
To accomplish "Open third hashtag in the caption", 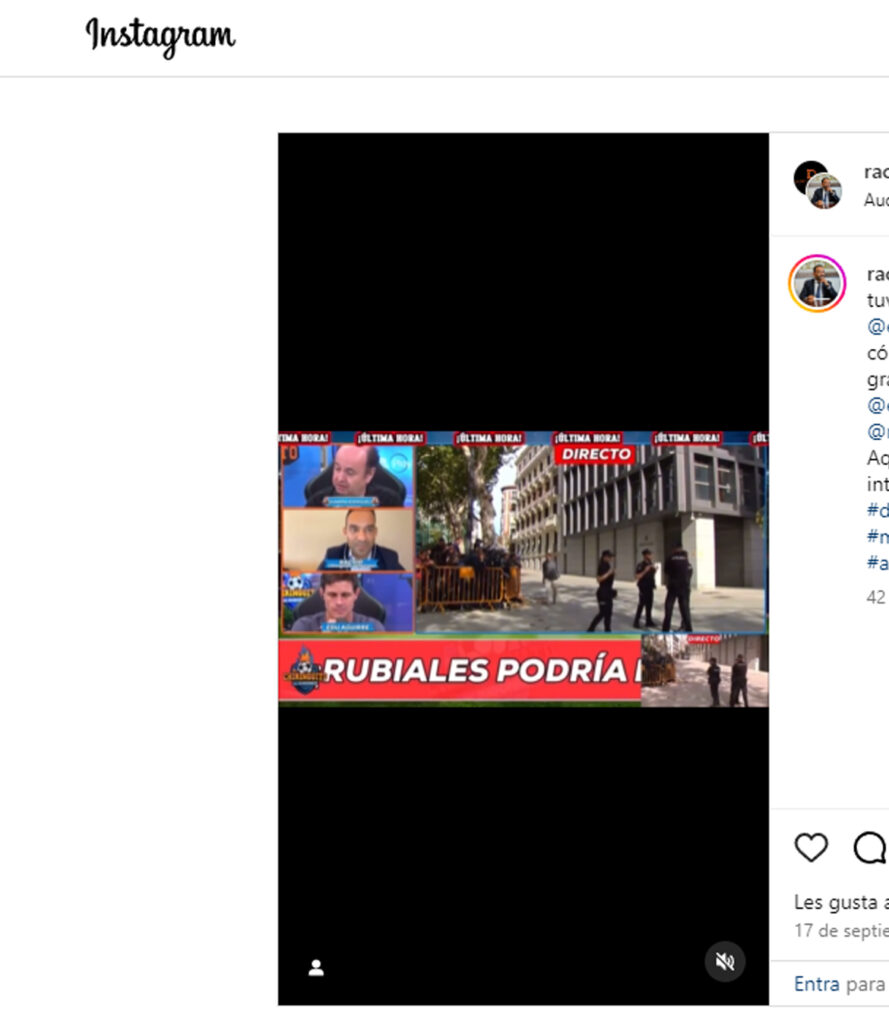I will [x=878, y=563].
